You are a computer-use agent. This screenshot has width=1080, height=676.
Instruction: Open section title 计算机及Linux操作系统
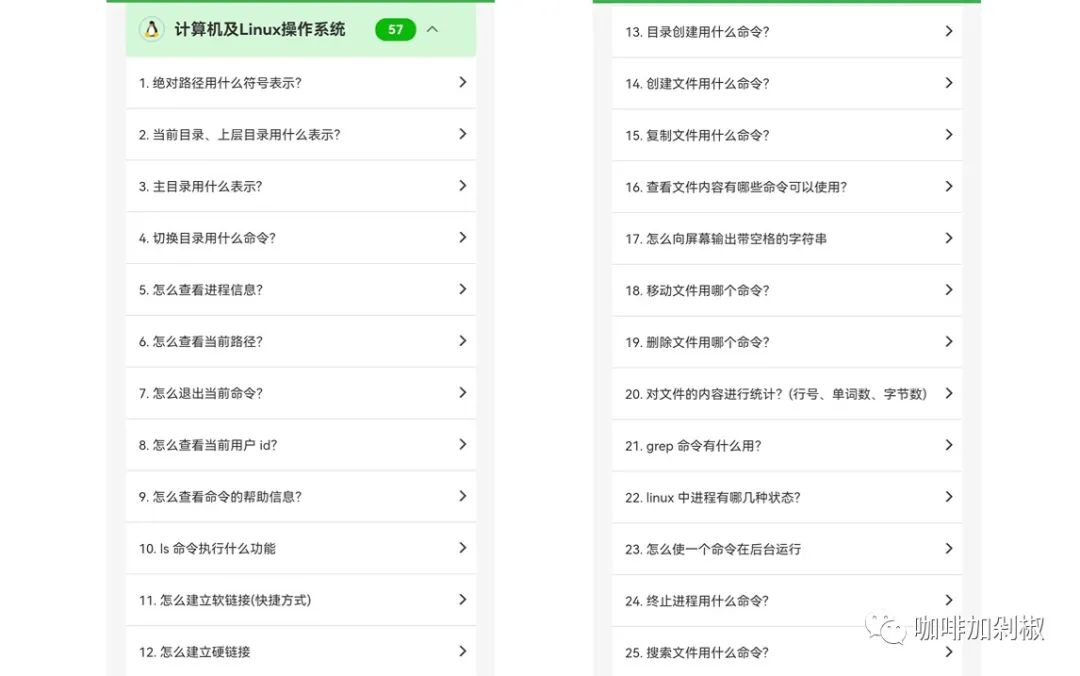260,30
